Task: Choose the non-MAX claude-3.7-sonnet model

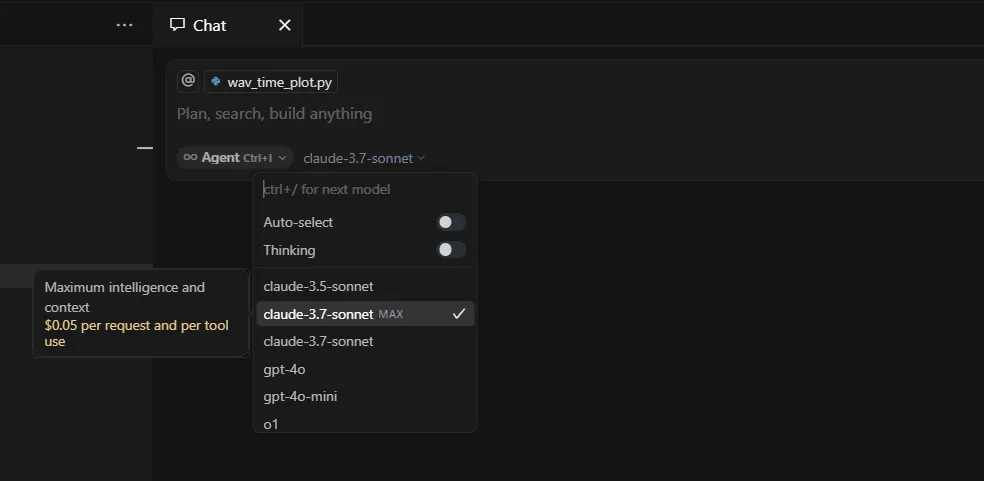Action: pyautogui.click(x=365, y=342)
